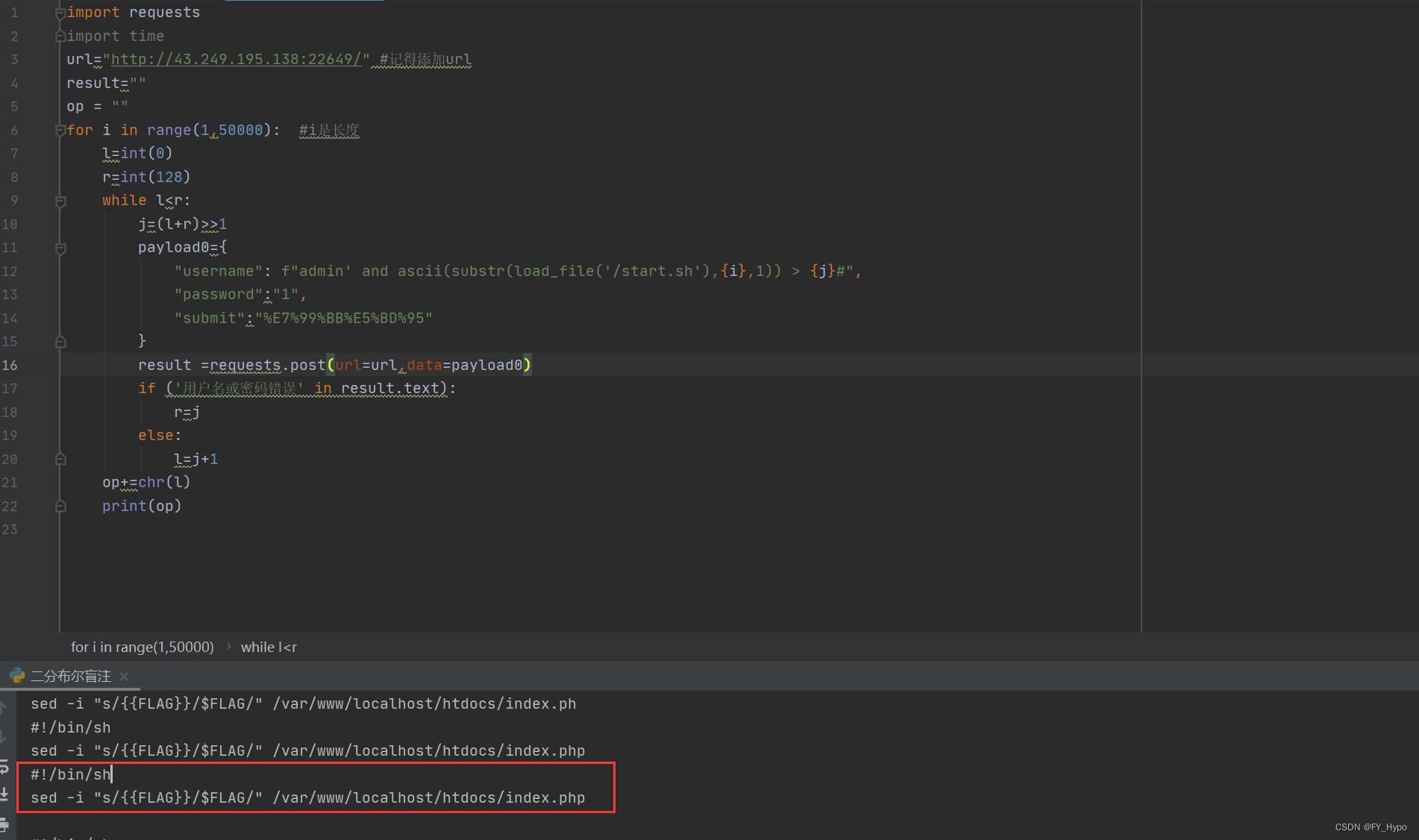This screenshot has height=840, width=1419.
Task: Click the '#i是长度' comment on line 6
Action: click(329, 130)
